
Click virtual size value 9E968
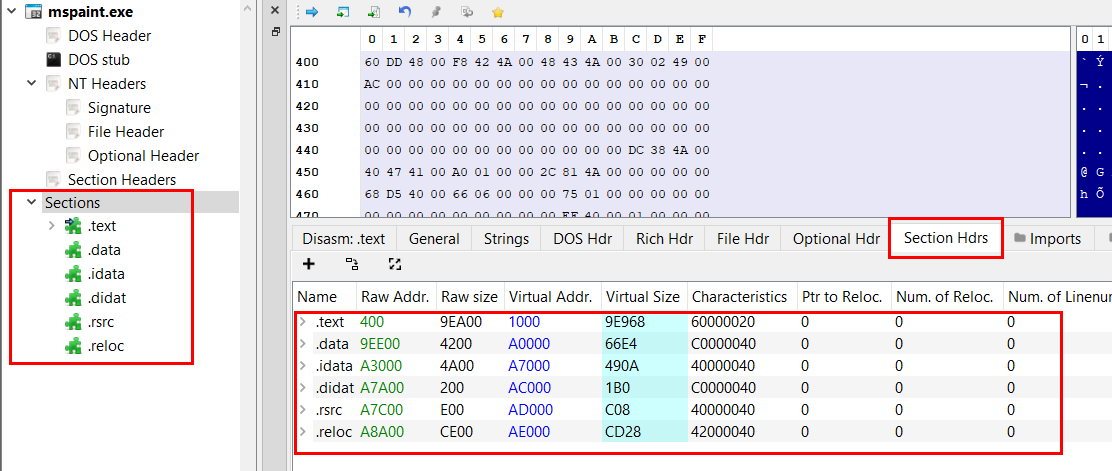coord(625,322)
